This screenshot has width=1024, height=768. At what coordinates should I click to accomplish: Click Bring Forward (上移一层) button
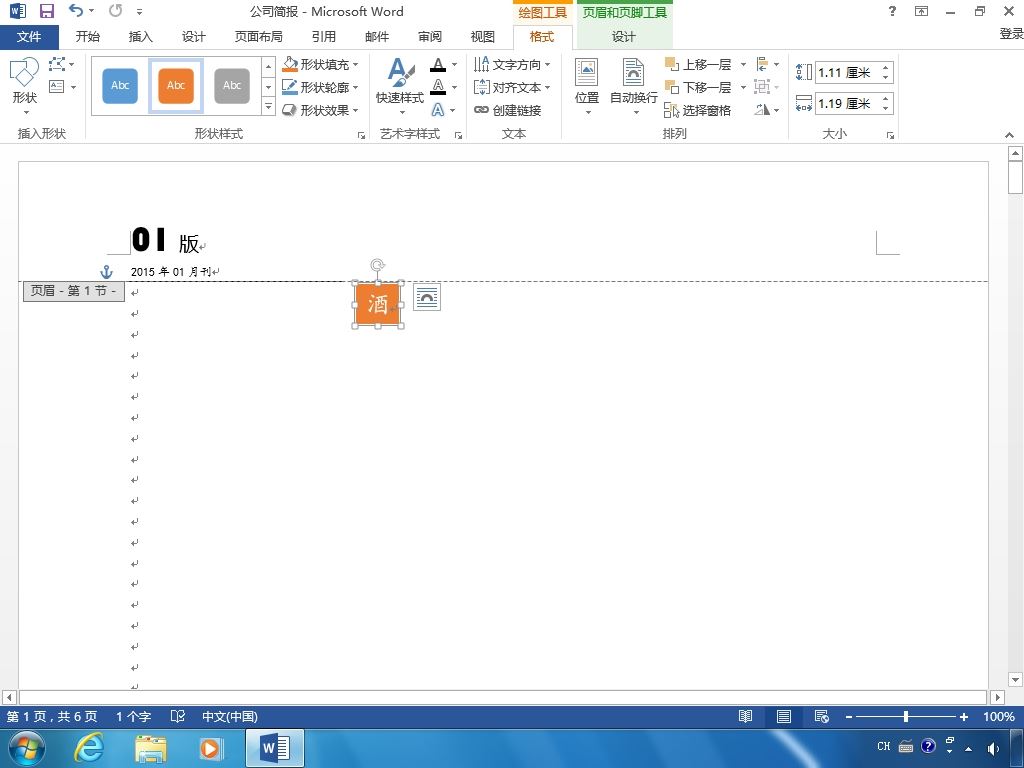tap(697, 64)
